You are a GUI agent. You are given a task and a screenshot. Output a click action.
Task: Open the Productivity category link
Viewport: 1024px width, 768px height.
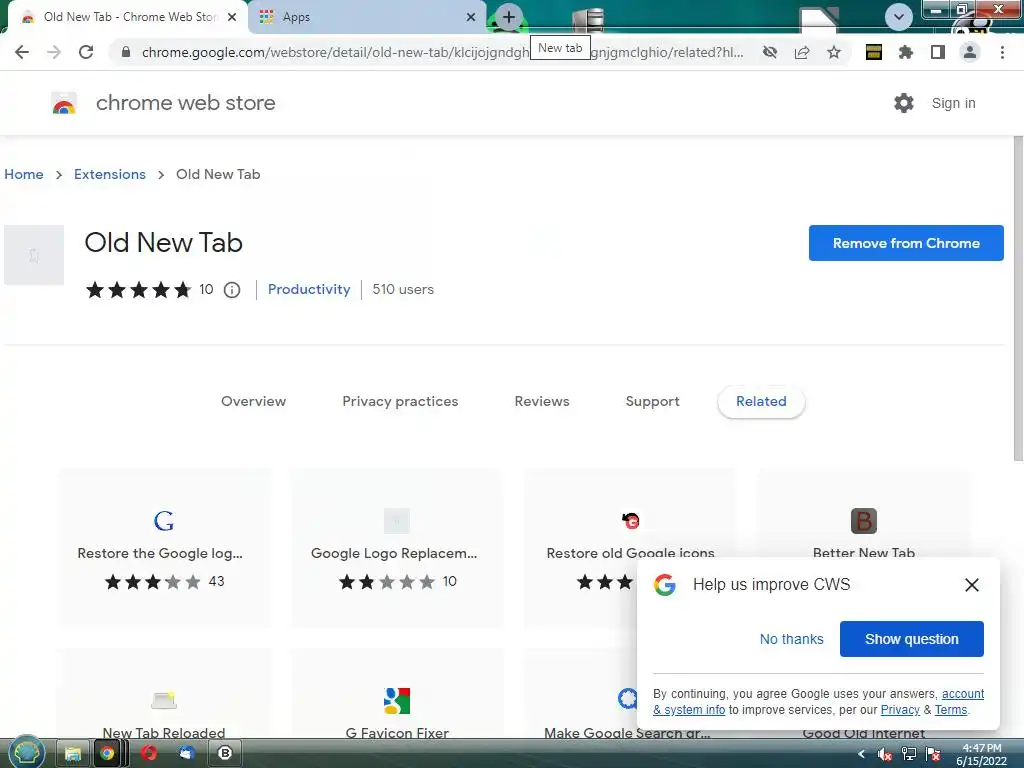309,289
